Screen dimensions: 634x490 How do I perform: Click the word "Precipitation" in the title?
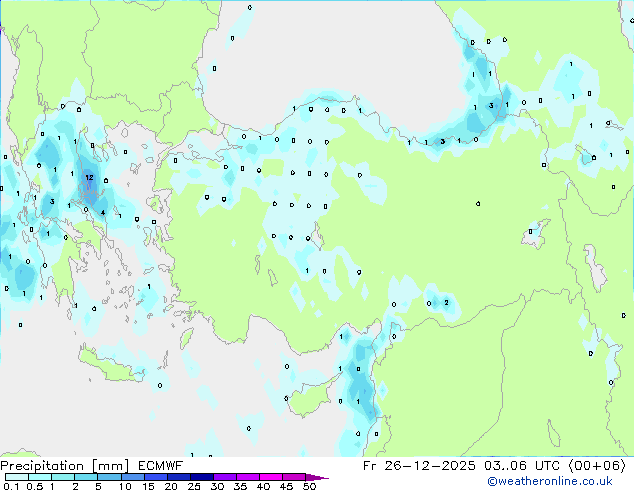[x=42, y=466]
